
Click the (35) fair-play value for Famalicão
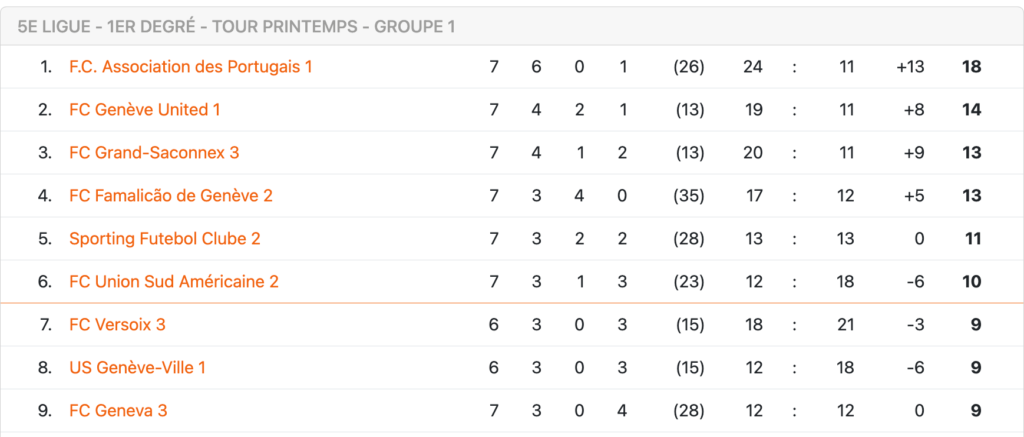[x=688, y=196]
